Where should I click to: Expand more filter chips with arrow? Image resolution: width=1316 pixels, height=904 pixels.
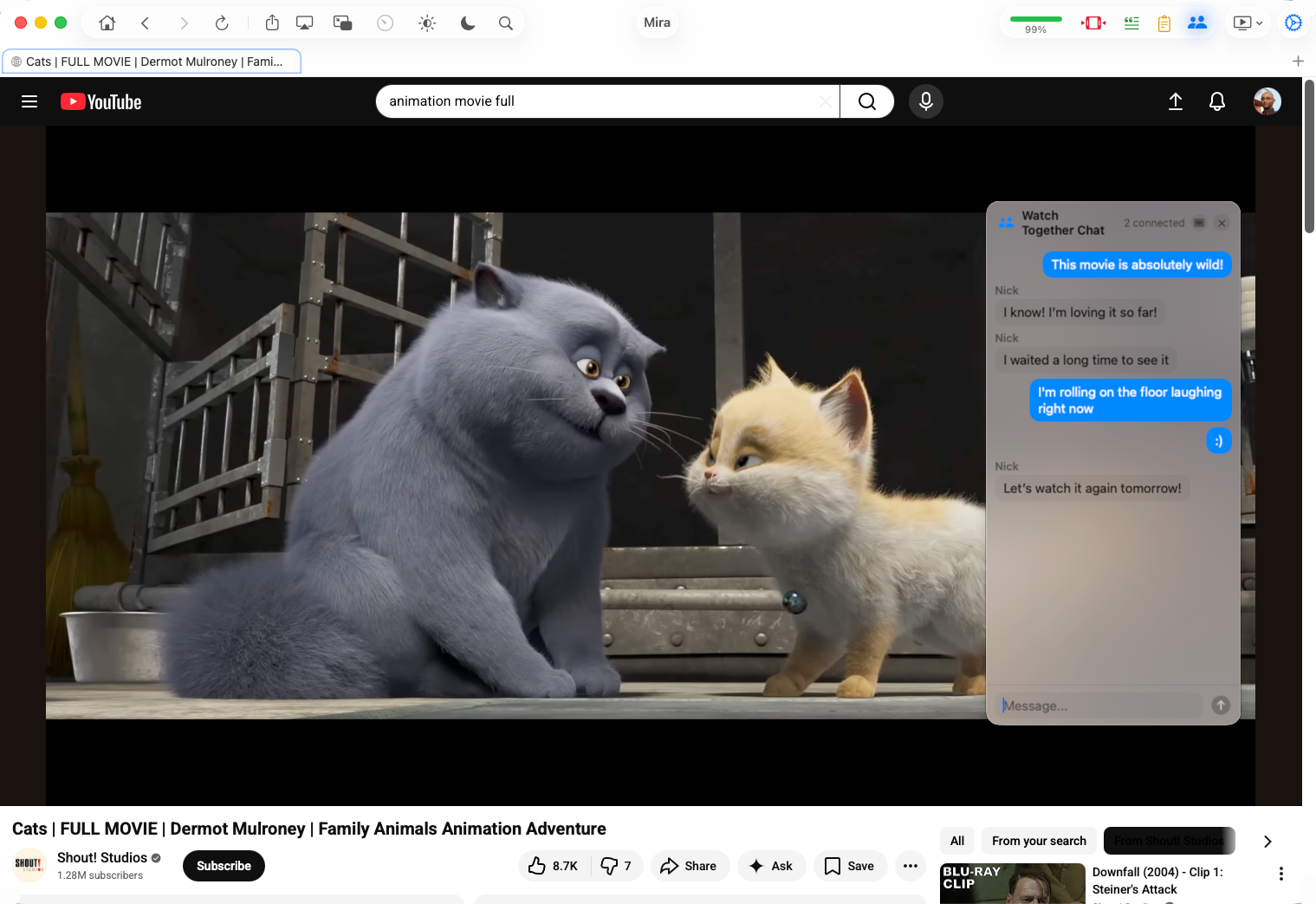pyautogui.click(x=1267, y=842)
